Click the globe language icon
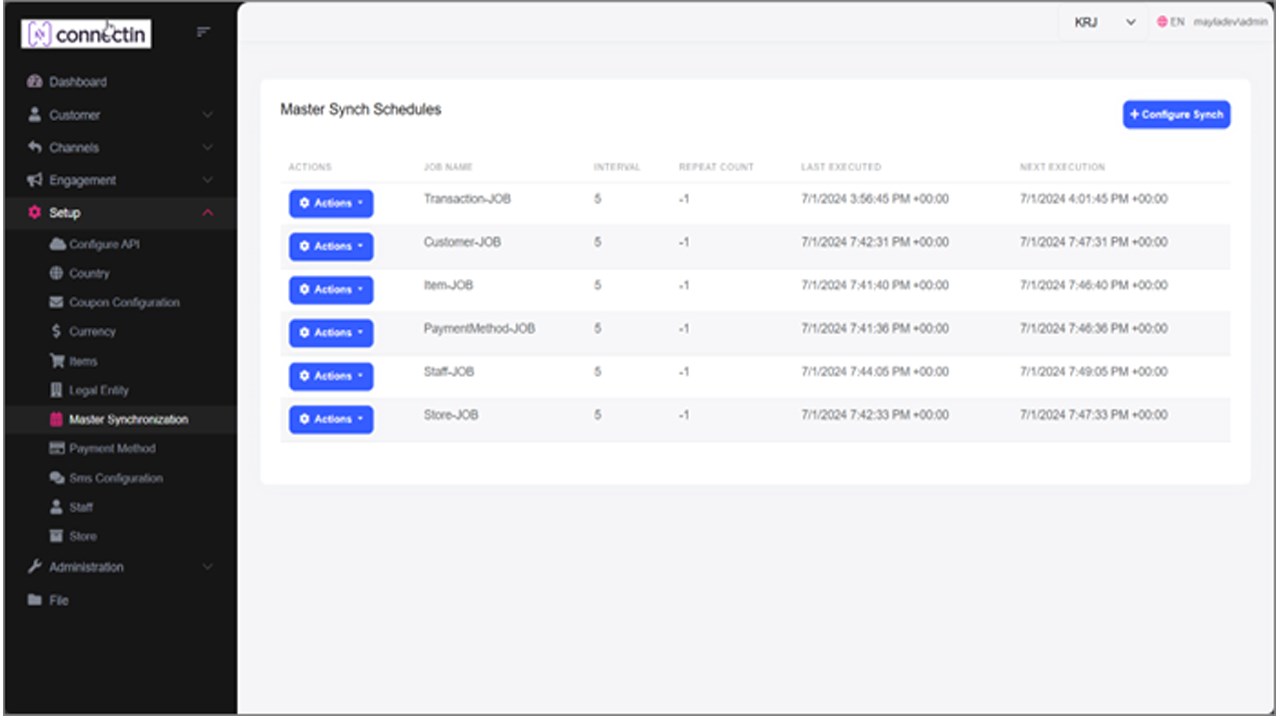The width and height of the screenshot is (1280, 720). pos(1162,22)
